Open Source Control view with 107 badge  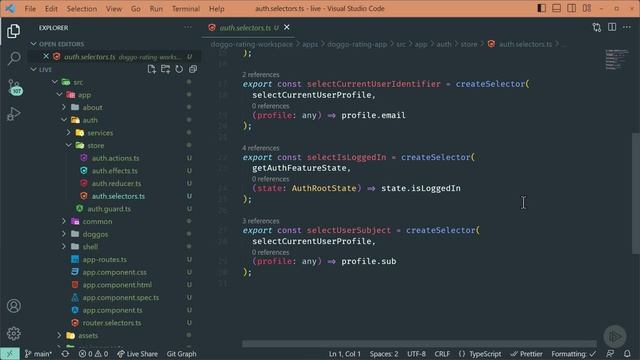pos(15,87)
